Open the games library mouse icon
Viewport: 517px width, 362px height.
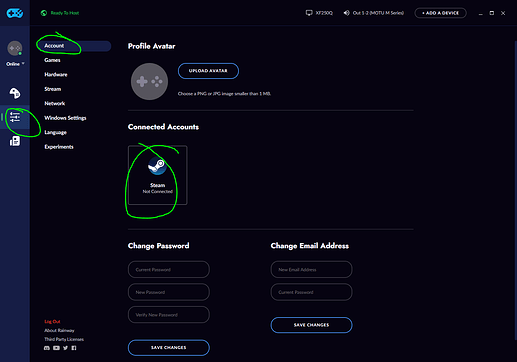(15, 93)
